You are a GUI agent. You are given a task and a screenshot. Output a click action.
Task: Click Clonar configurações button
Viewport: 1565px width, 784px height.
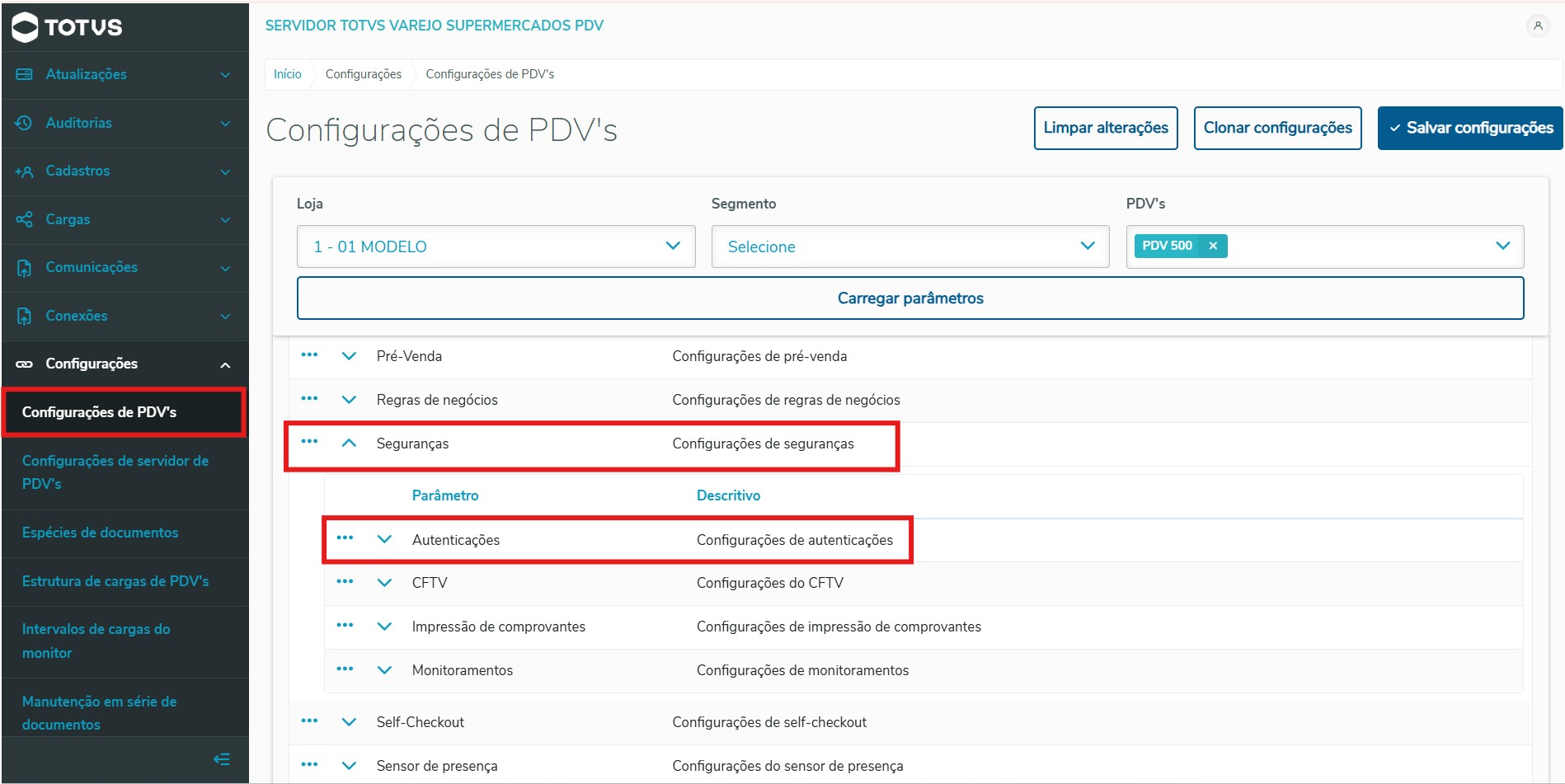pyautogui.click(x=1277, y=128)
